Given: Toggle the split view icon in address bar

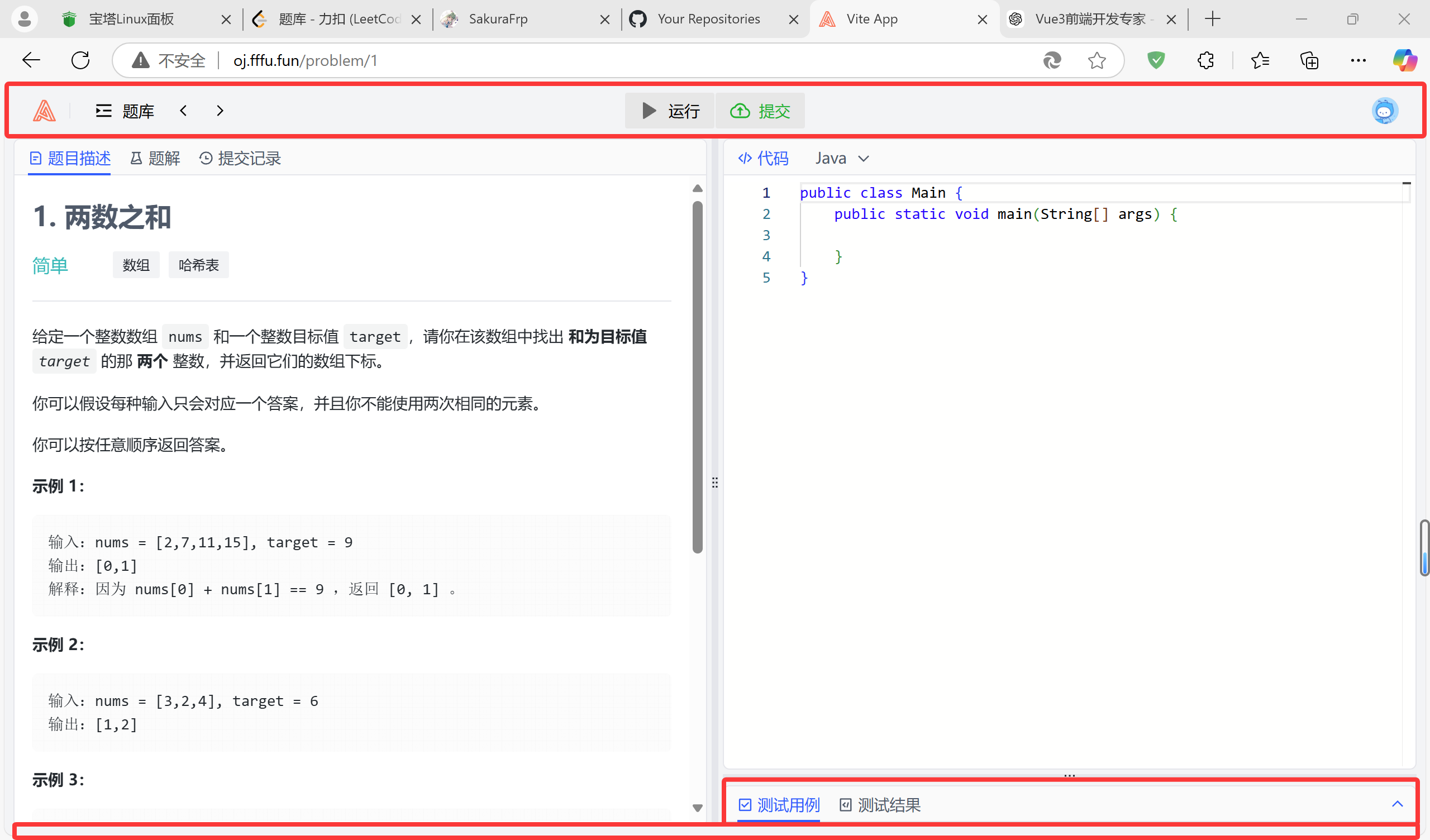Looking at the screenshot, I should click(1052, 60).
